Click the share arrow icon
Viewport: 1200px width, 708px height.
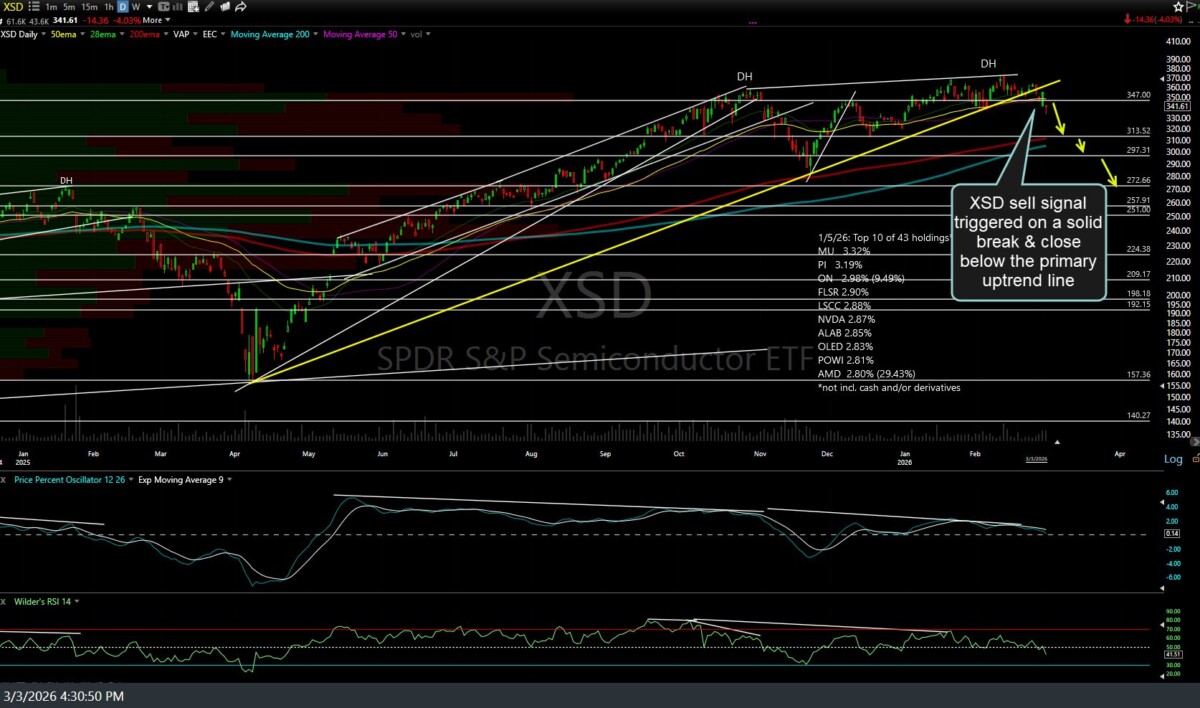(x=242, y=6)
